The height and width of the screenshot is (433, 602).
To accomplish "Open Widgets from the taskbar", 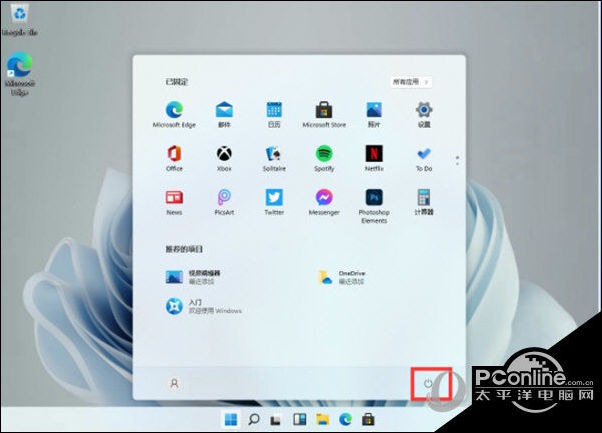I will 299,420.
